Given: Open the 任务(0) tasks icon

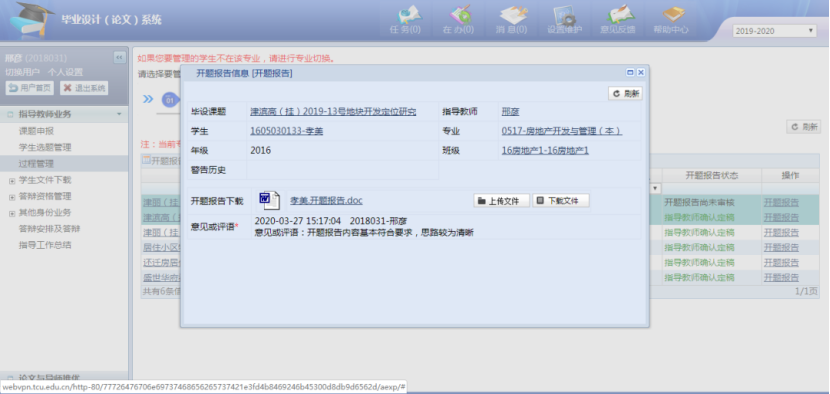Looking at the screenshot, I should point(406,20).
